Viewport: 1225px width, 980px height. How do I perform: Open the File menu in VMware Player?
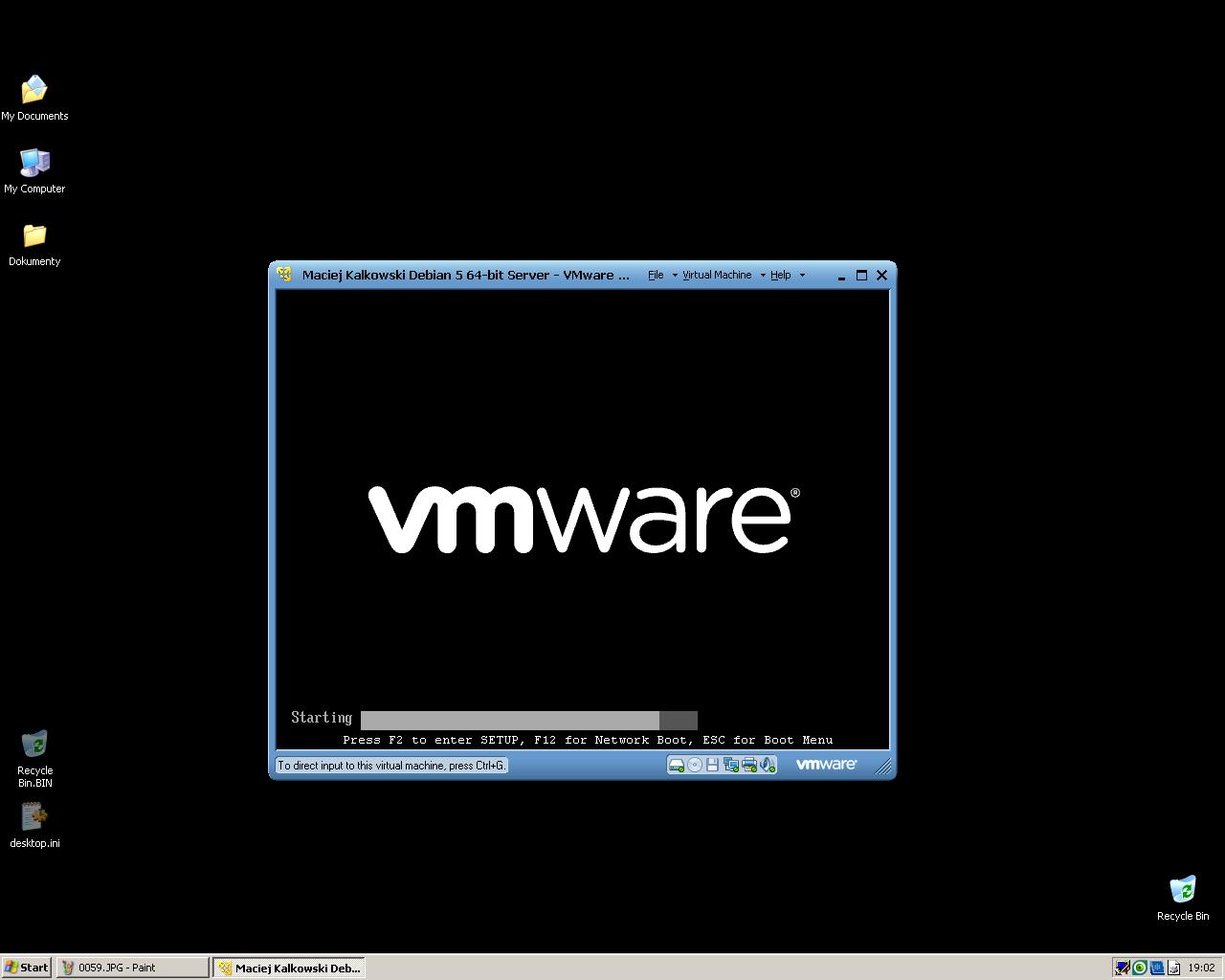(656, 275)
